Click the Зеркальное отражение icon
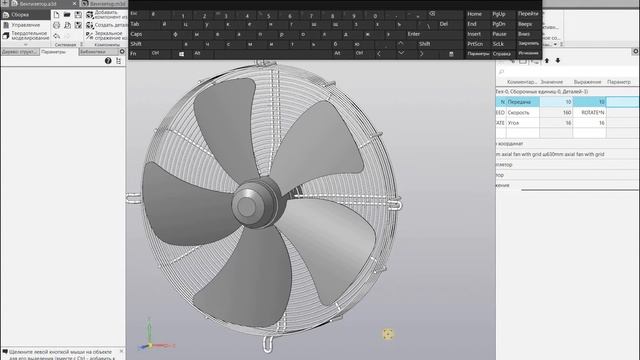This screenshot has height=360, width=640. (89, 36)
